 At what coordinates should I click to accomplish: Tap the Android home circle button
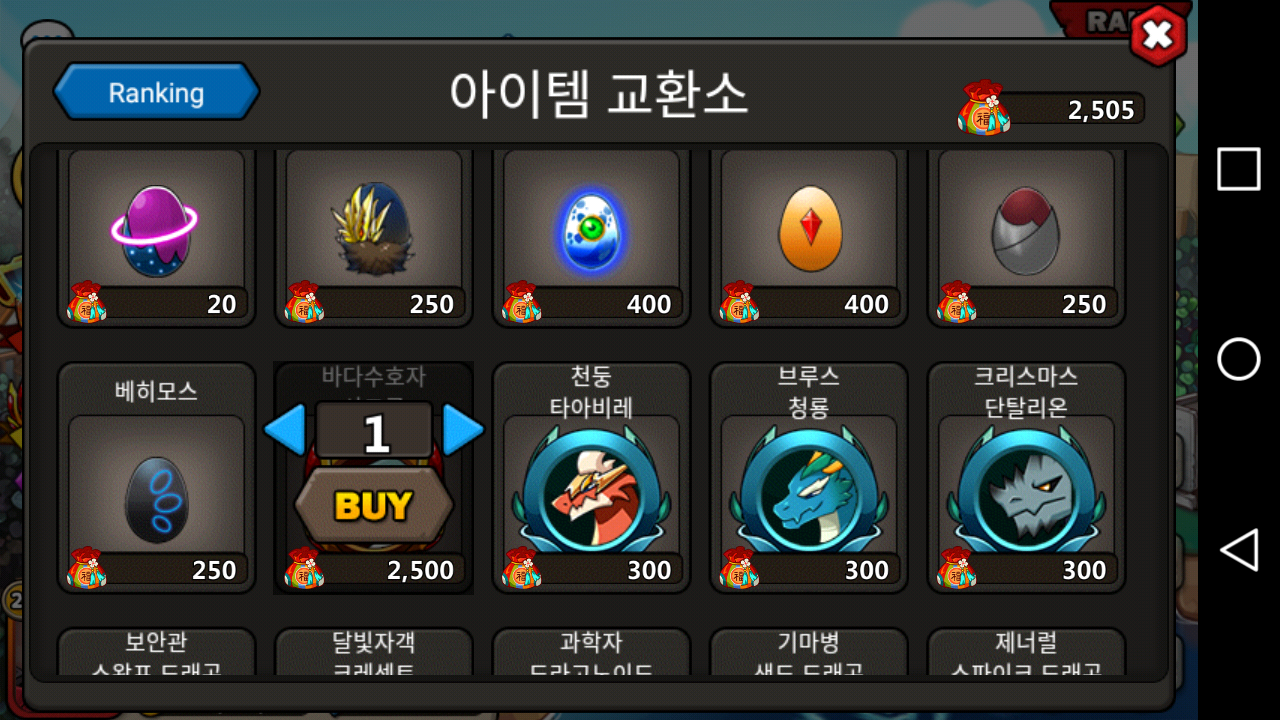tap(1238, 359)
